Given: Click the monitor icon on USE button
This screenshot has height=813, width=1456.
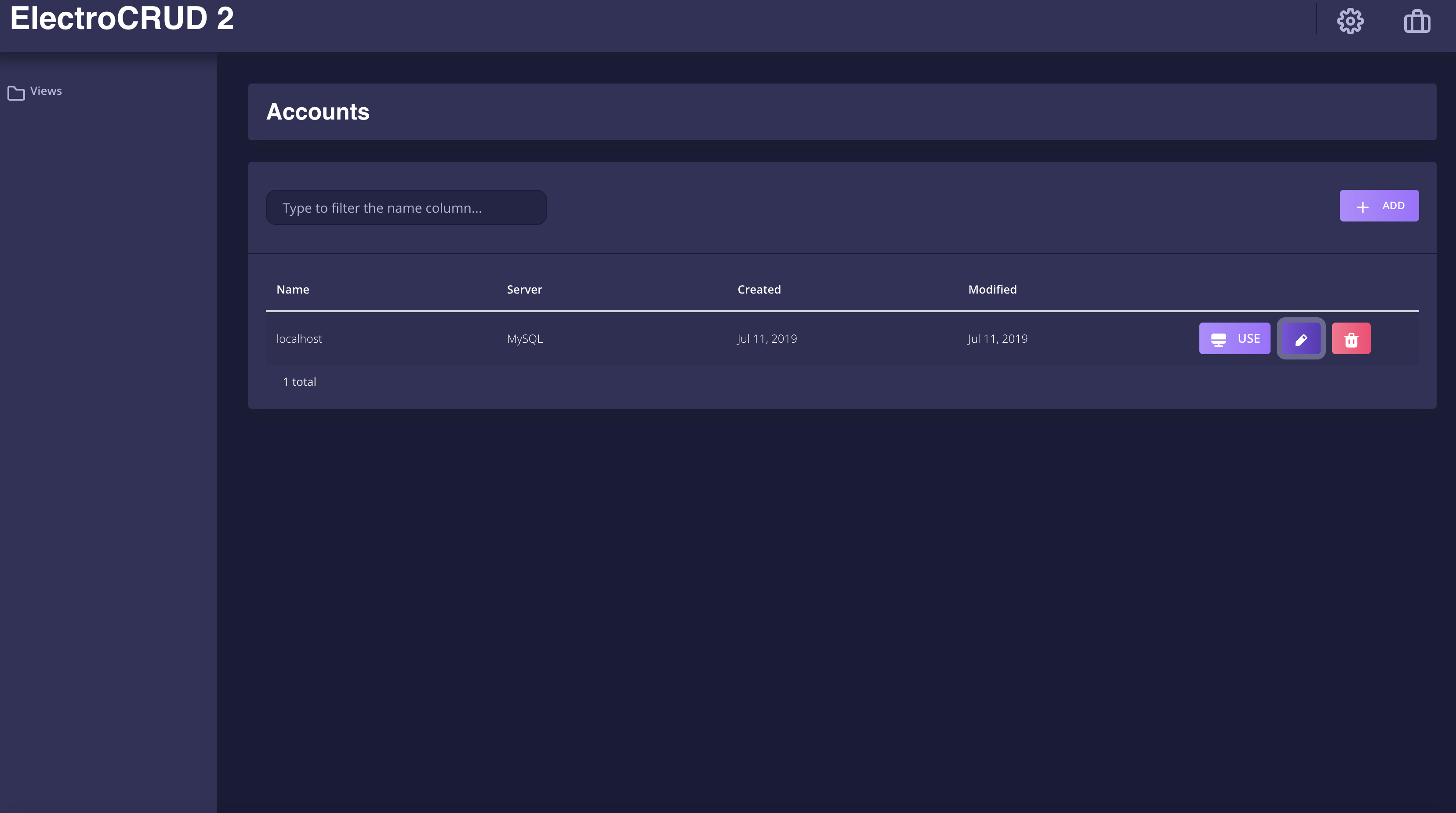Looking at the screenshot, I should [x=1218, y=339].
